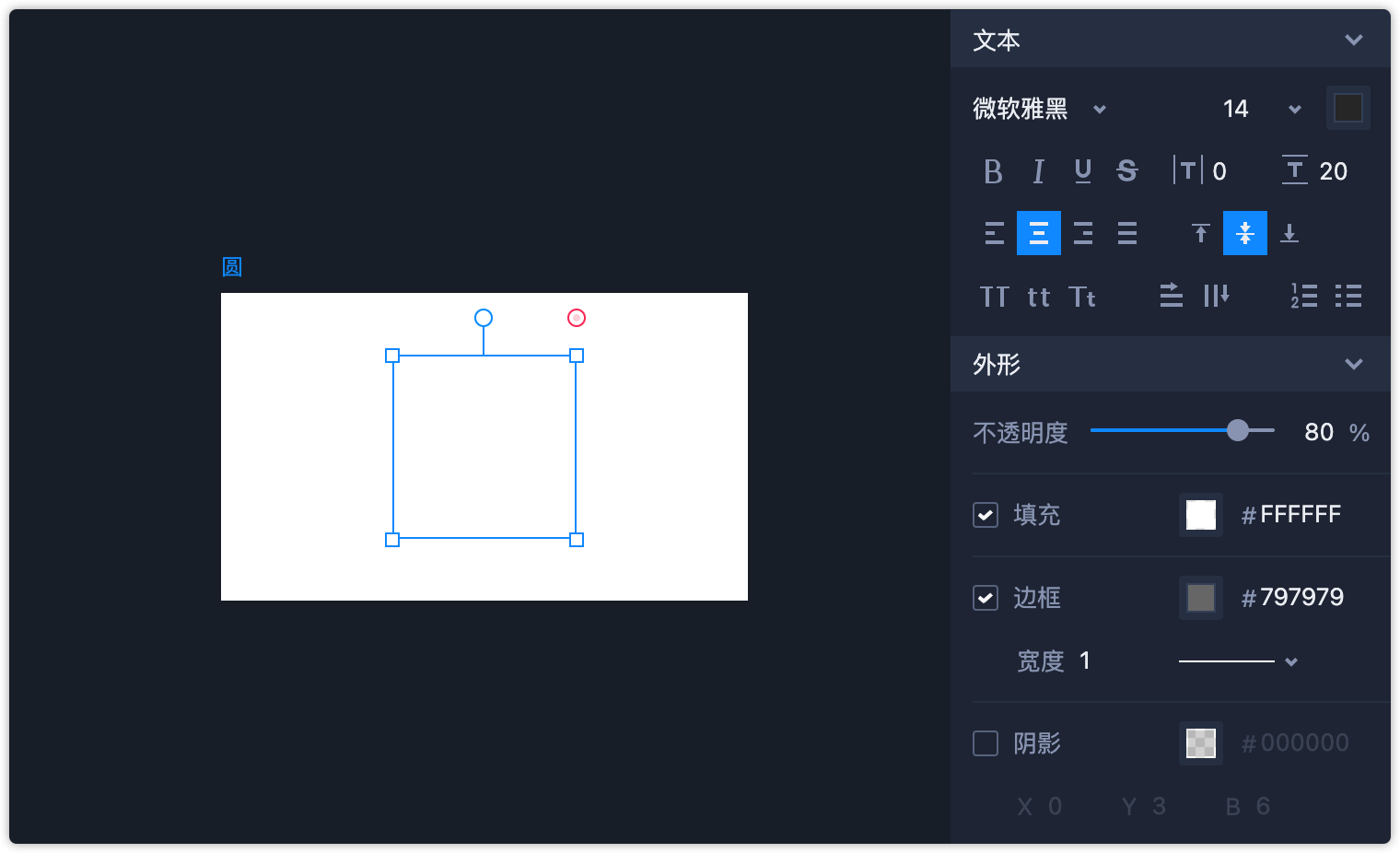Viewport: 1400px width, 853px height.
Task: Align text to the left
Action: pos(994,233)
